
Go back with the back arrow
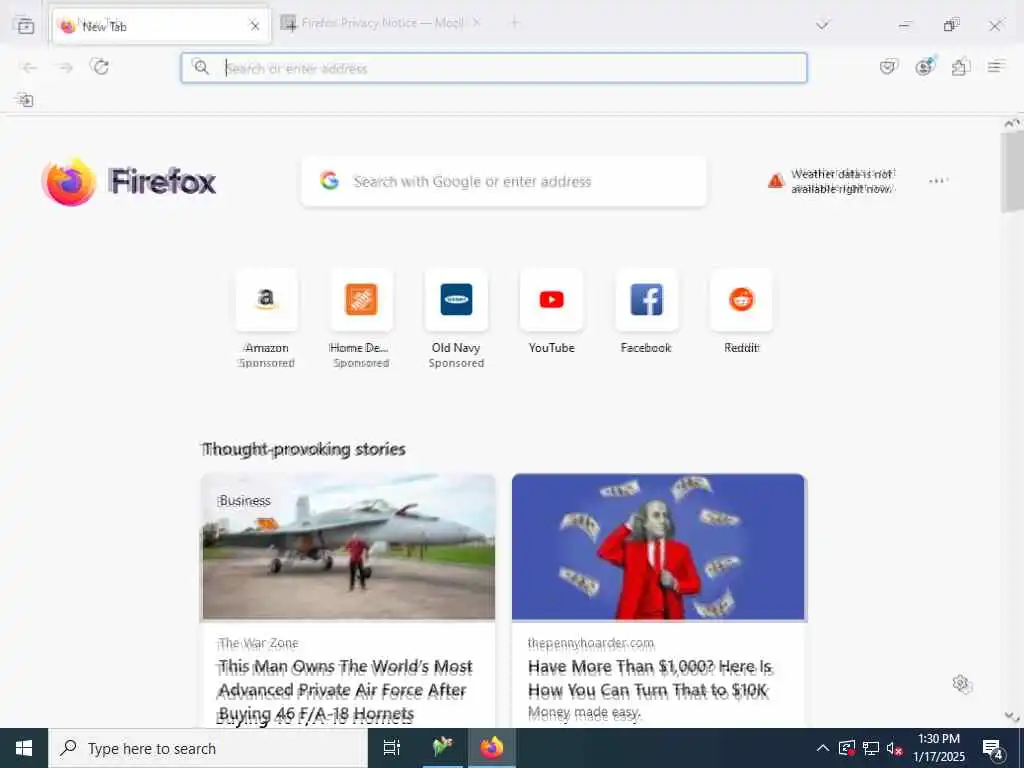pos(29,67)
